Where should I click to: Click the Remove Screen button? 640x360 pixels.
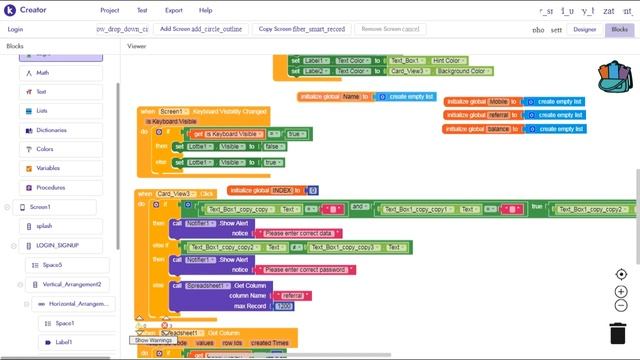[x=390, y=29]
